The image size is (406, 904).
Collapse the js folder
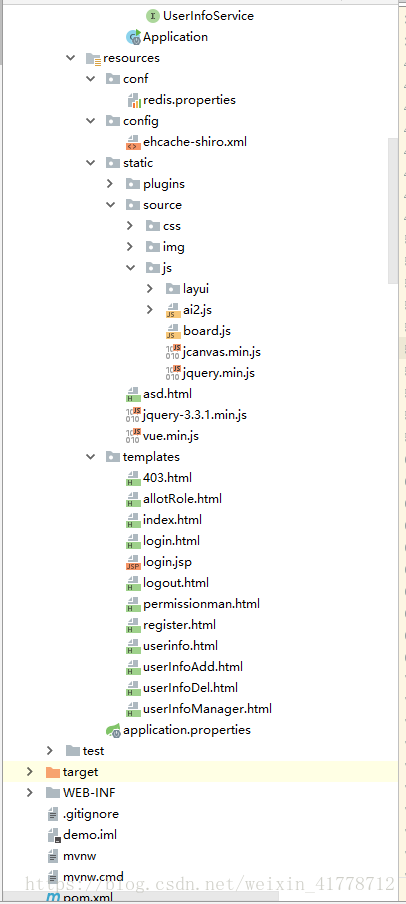pos(130,268)
